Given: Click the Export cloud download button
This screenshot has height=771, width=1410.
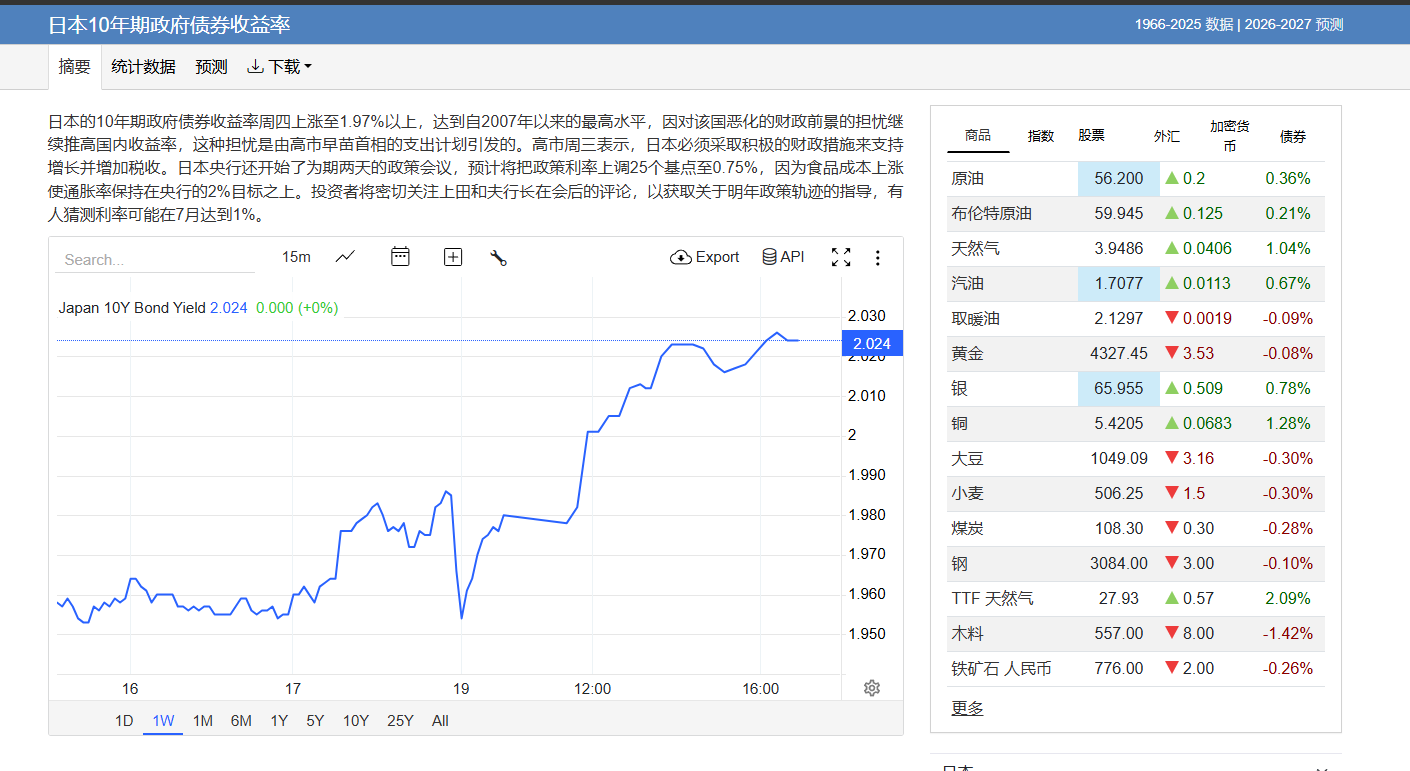Looking at the screenshot, I should [x=704, y=257].
